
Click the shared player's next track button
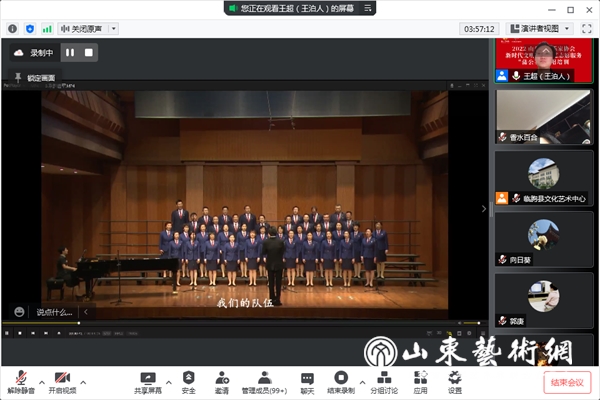tap(46, 333)
